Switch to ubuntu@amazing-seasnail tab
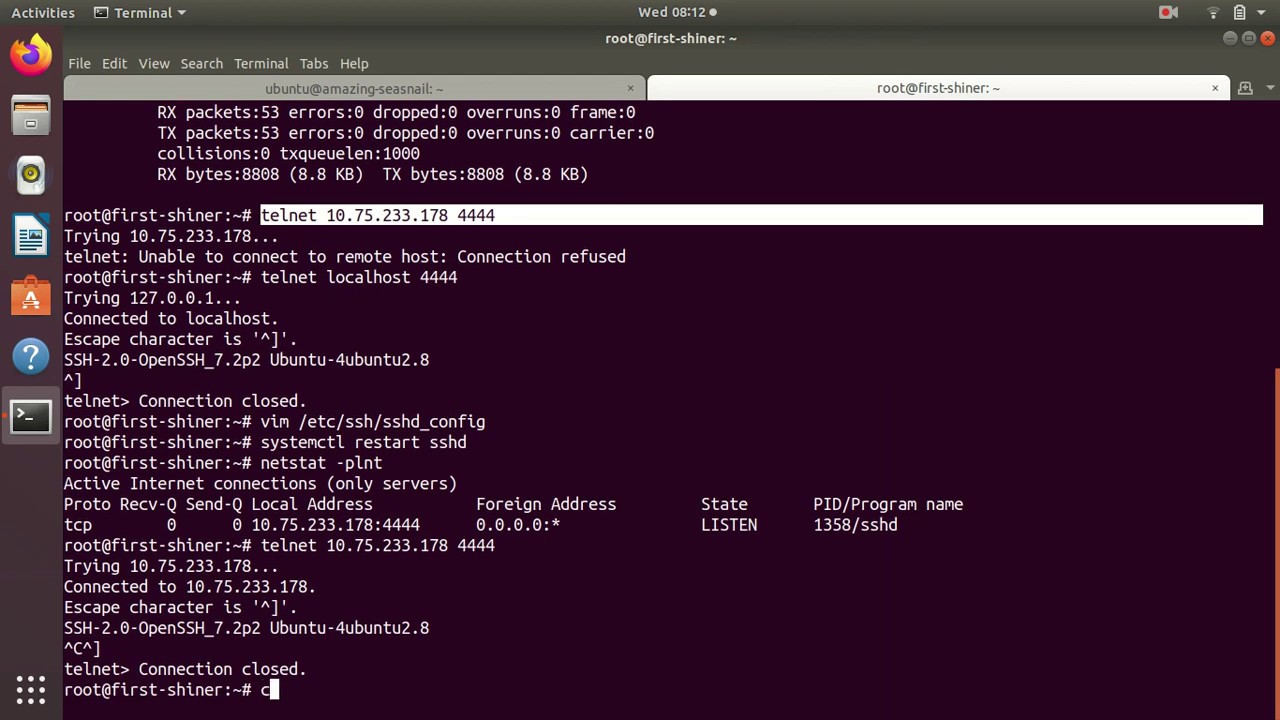1280x720 pixels. [354, 88]
